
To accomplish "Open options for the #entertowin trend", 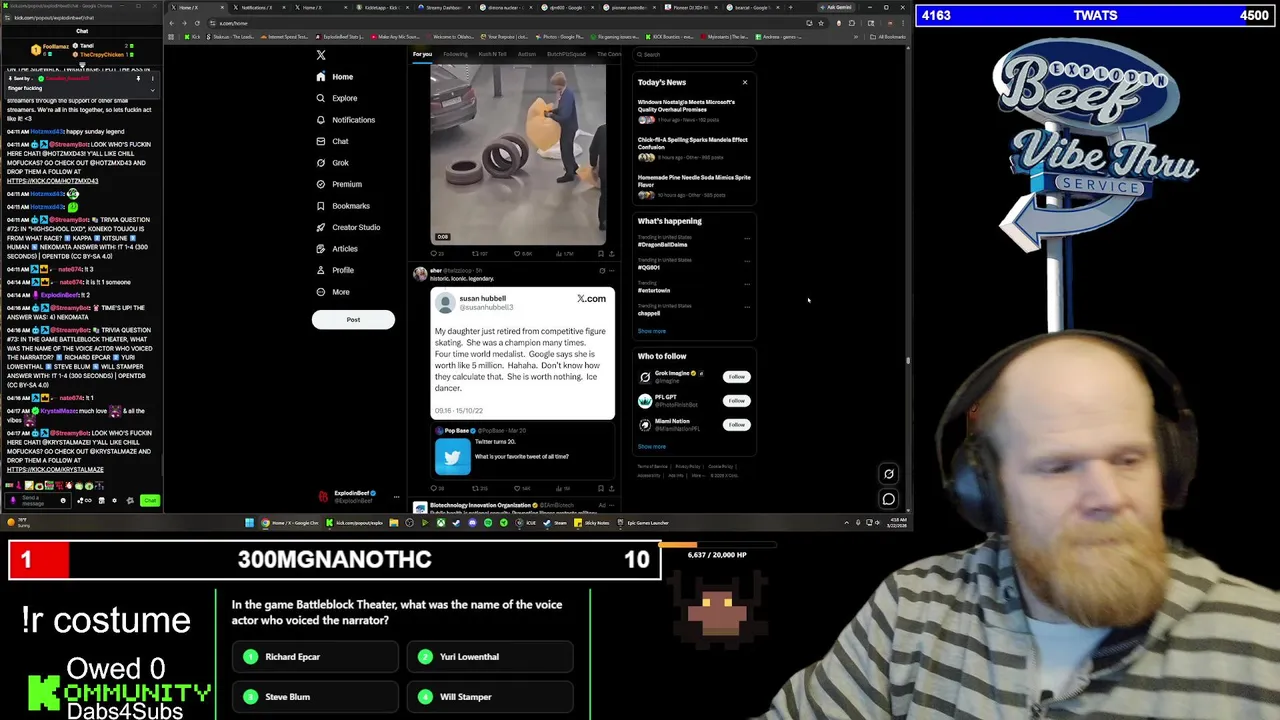I will click(x=747, y=284).
